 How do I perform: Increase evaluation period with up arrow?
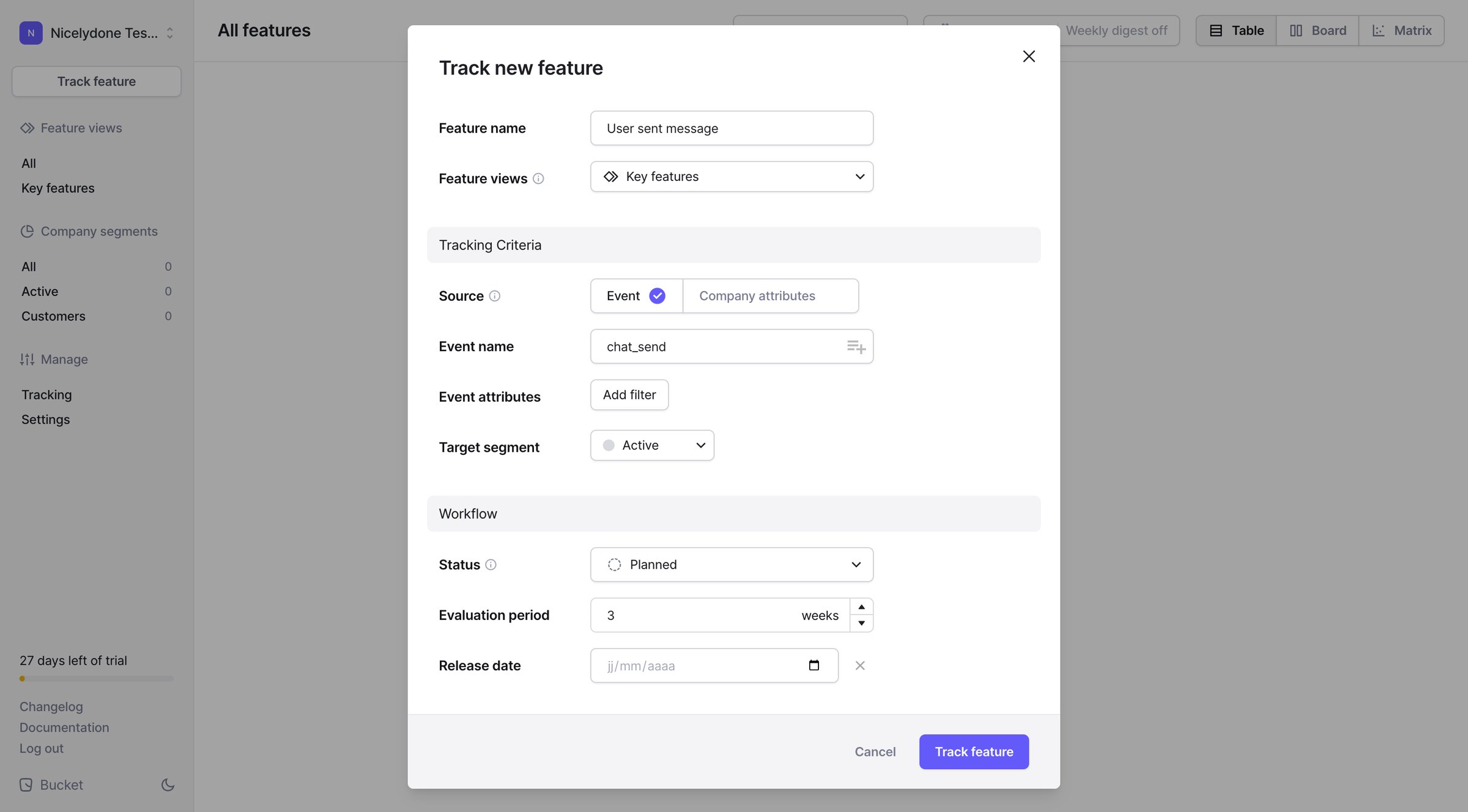861,607
